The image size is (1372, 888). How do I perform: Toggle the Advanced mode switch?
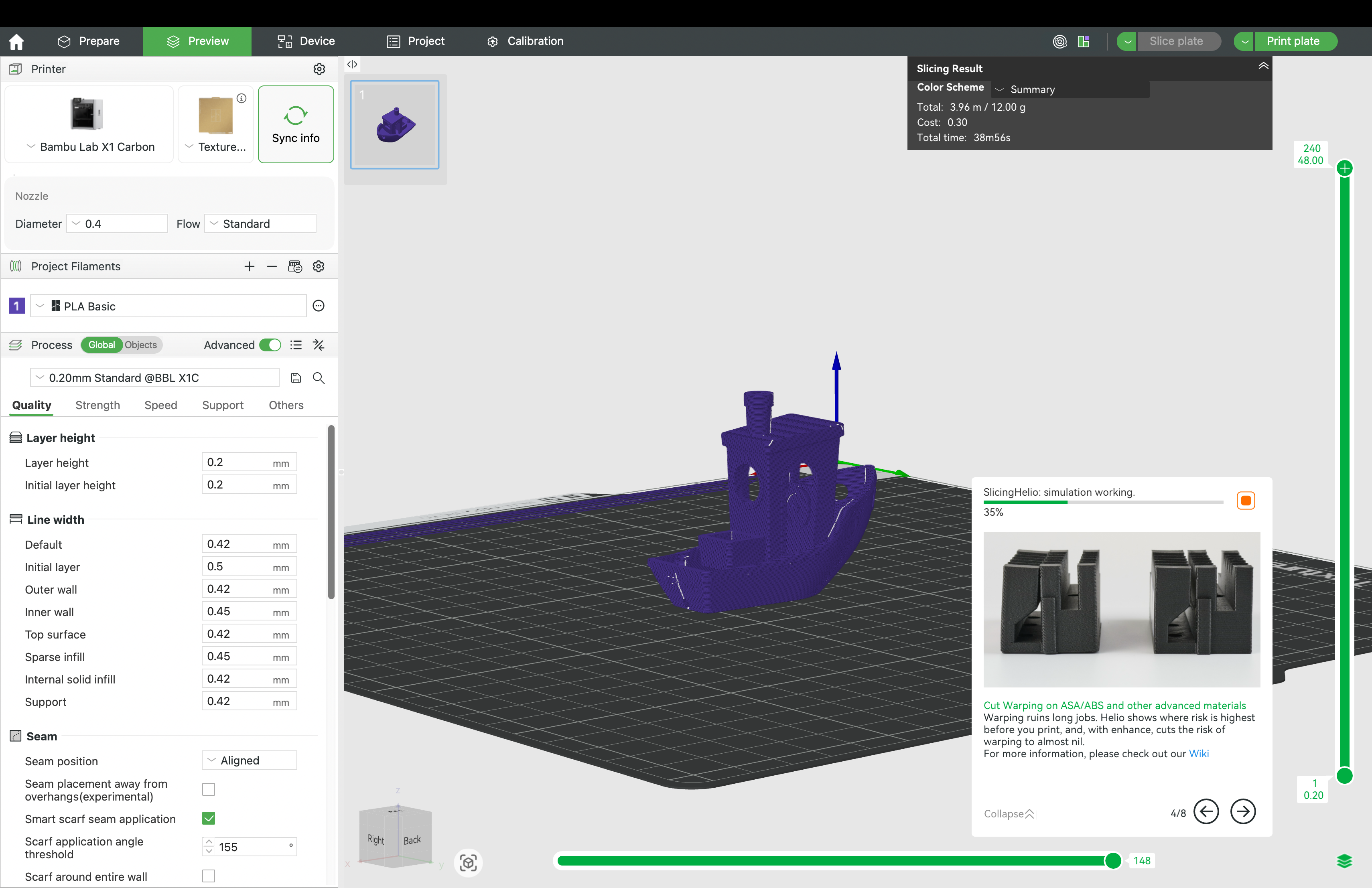tap(270, 345)
